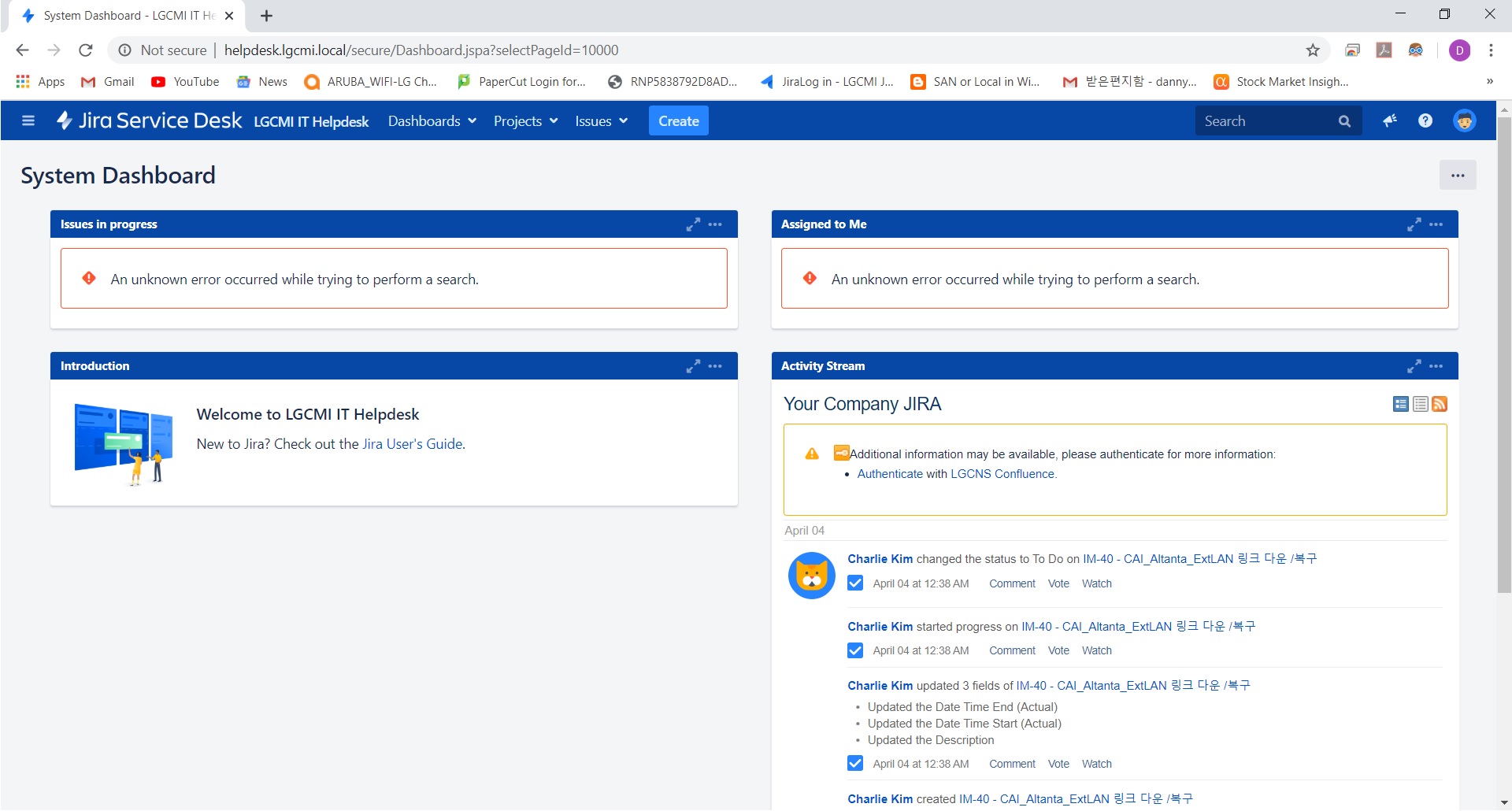
Task: Vote on the 'started progress' activity
Action: [1058, 650]
